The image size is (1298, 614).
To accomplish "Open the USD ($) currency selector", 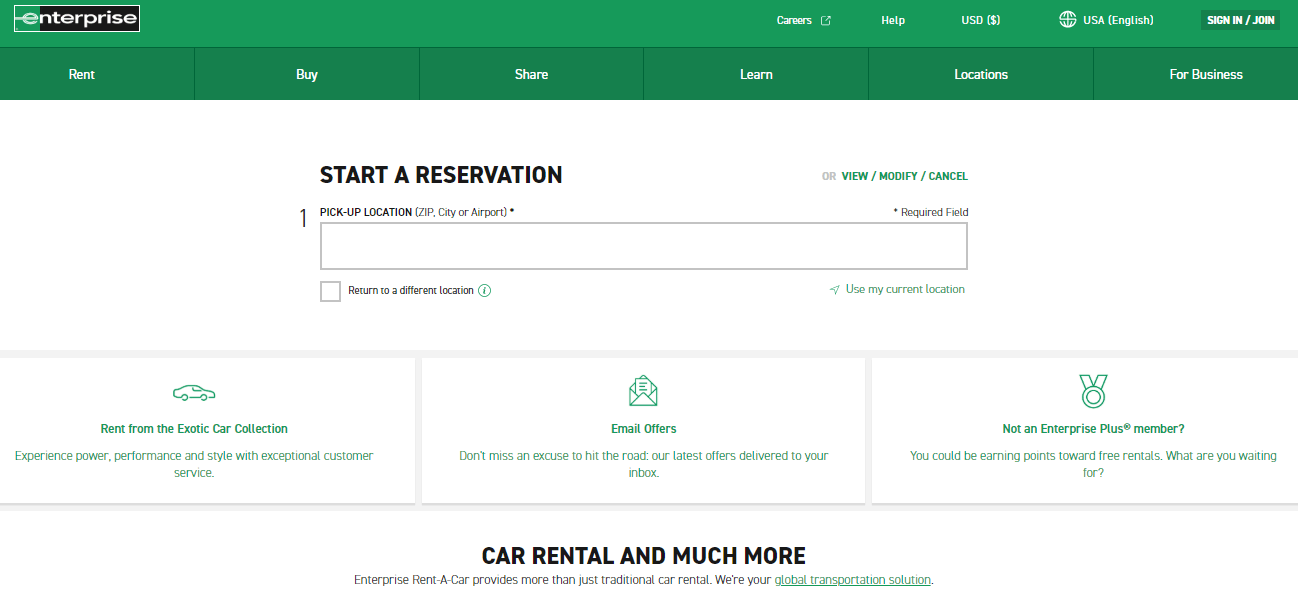I will click(980, 20).
